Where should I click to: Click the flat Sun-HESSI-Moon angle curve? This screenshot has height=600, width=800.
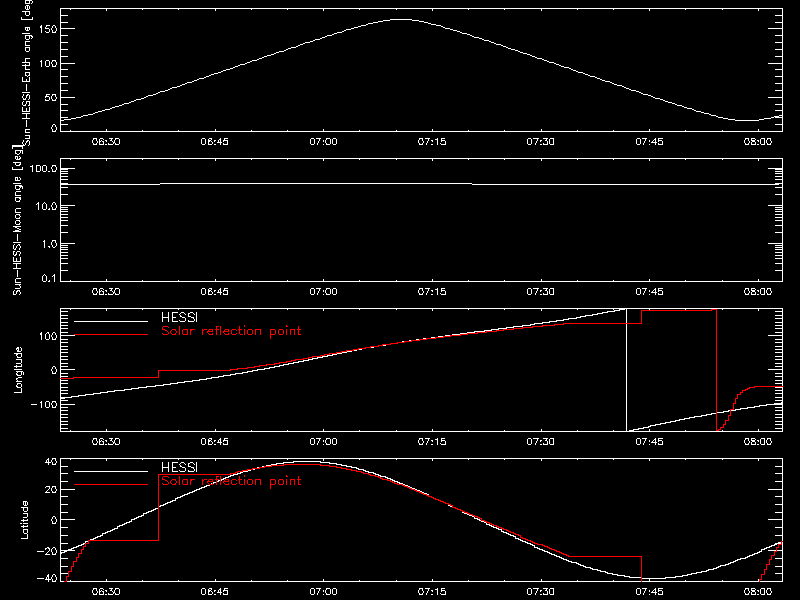tap(421, 184)
